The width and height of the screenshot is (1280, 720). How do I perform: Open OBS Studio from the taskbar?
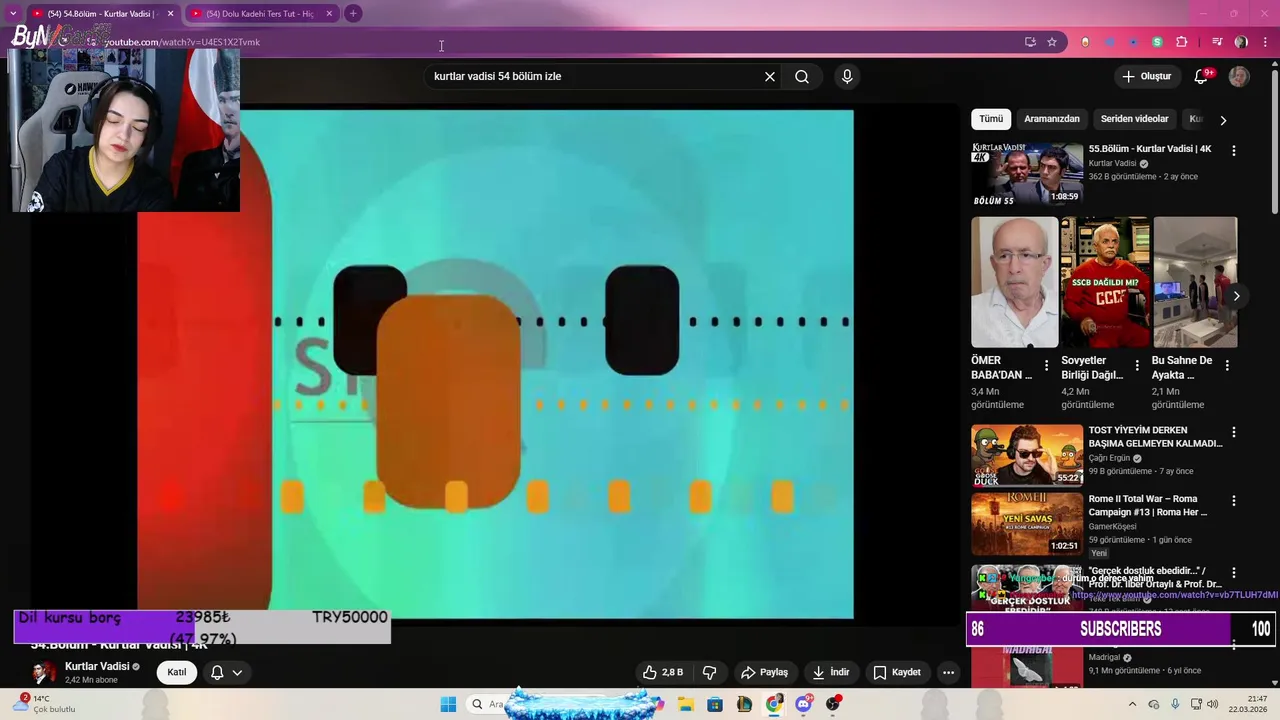[834, 704]
